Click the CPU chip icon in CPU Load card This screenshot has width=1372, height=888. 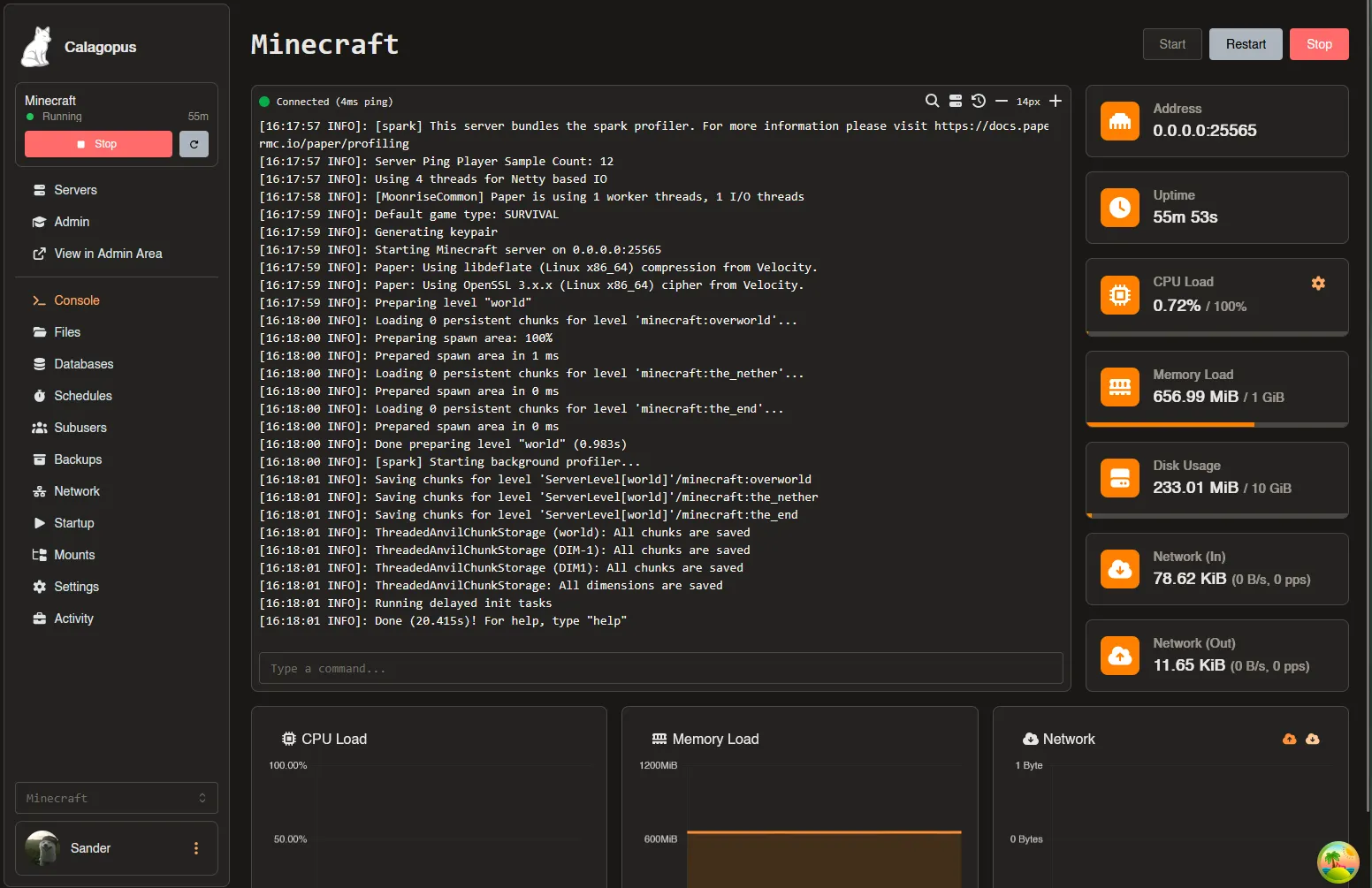point(1120,294)
